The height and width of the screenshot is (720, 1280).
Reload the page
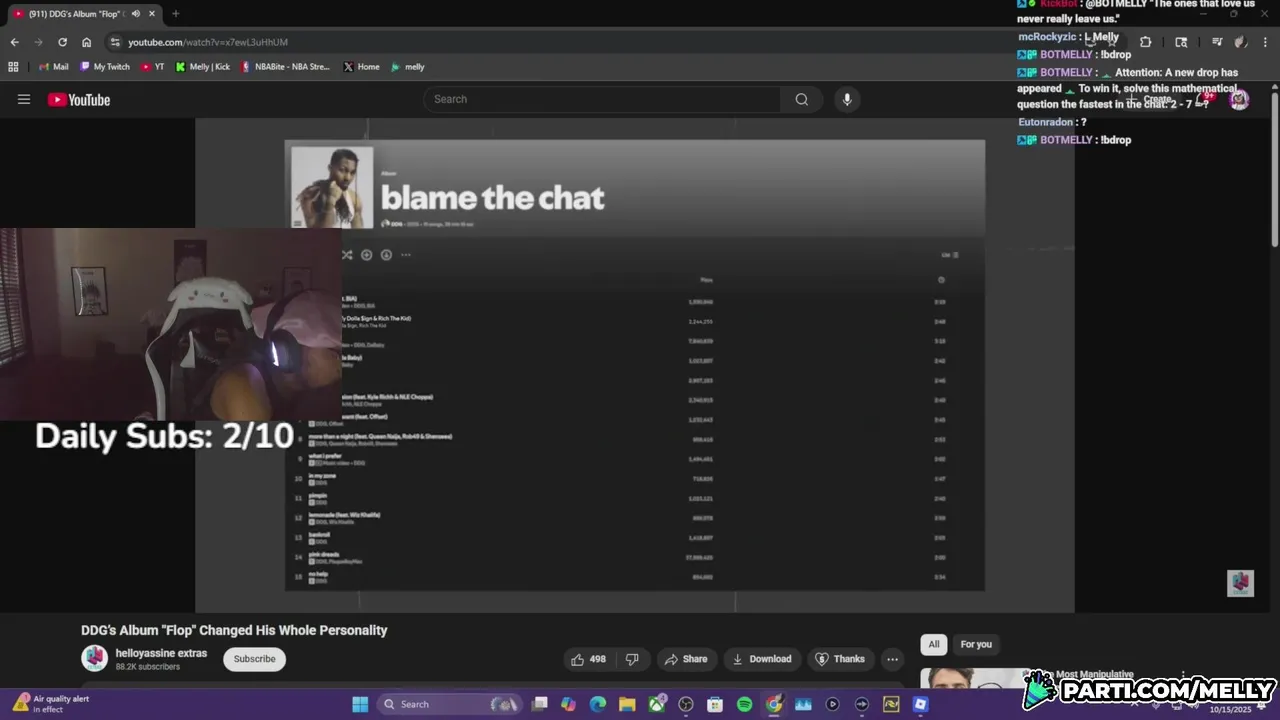click(62, 42)
